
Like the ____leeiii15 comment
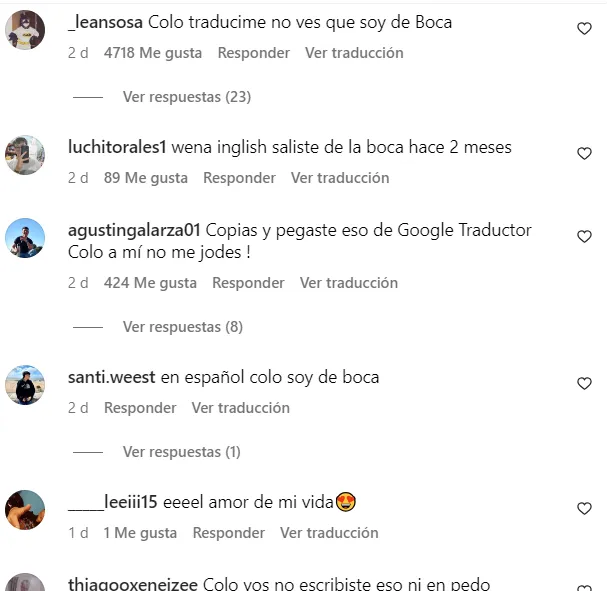click(x=584, y=509)
